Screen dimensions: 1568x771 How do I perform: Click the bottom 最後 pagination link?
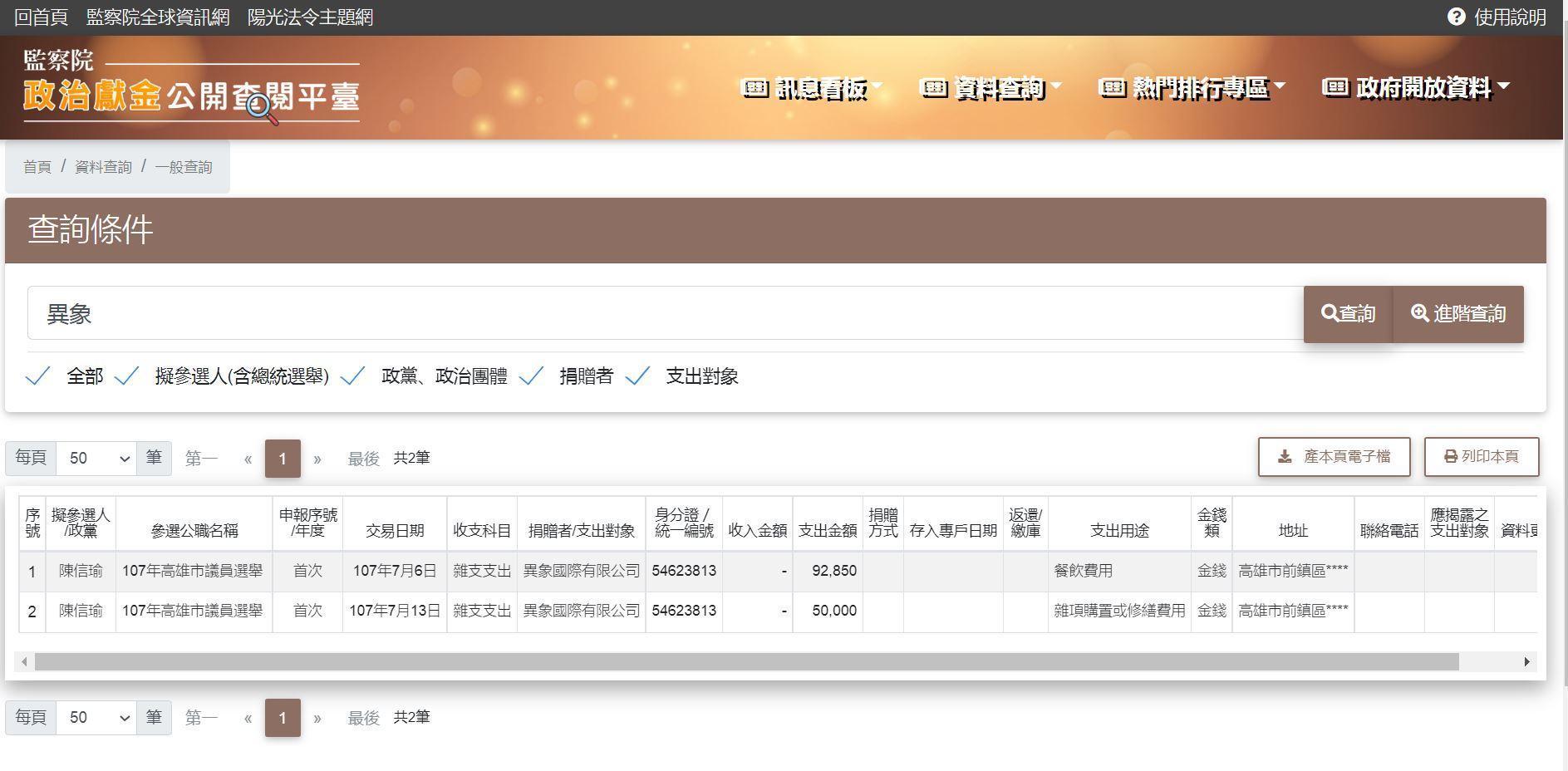(x=363, y=718)
